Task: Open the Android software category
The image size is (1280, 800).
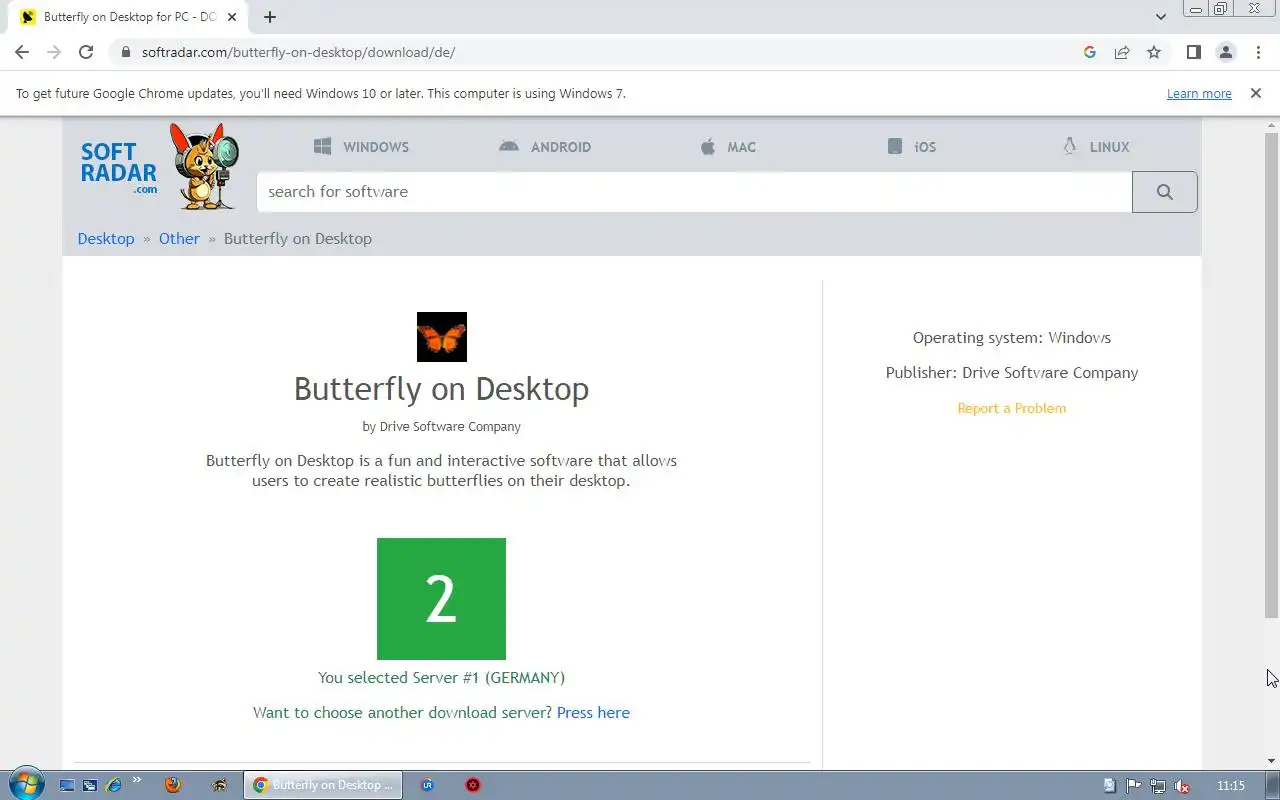Action: point(545,146)
